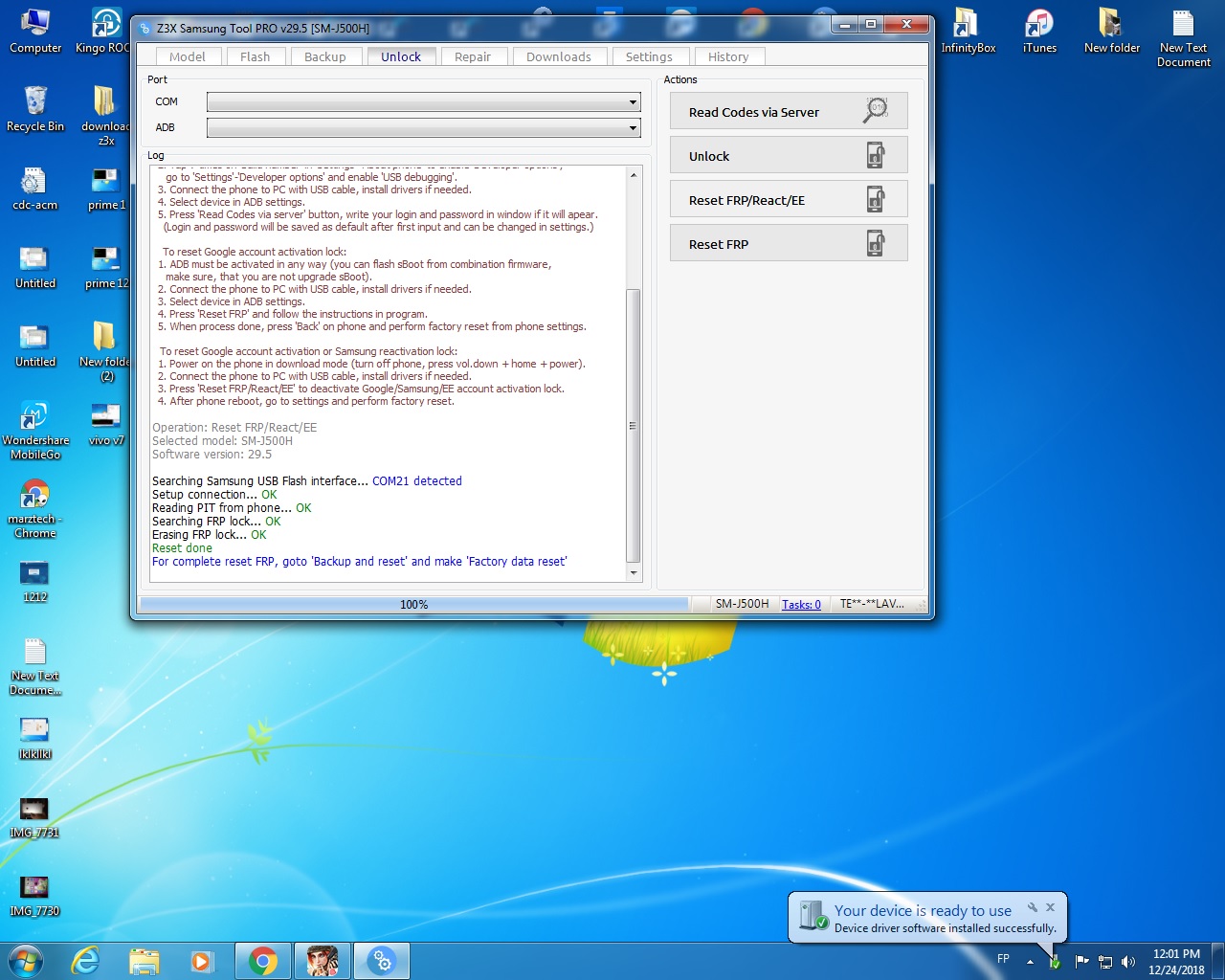Click the network tray icon
Viewport: 1225px width, 980px height.
(x=1105, y=961)
